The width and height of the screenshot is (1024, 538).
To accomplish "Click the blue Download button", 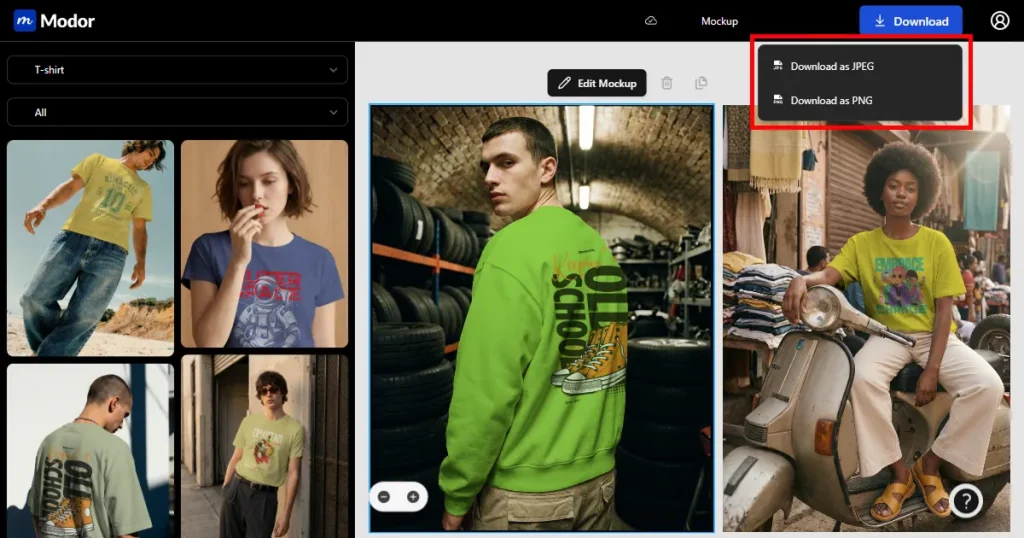I will point(910,21).
